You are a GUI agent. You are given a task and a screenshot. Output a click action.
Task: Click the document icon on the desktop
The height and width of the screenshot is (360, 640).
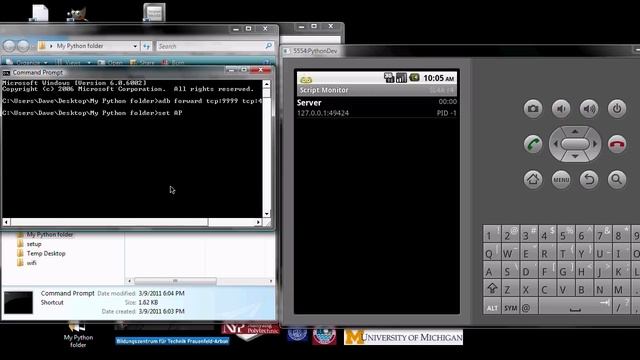40,12
